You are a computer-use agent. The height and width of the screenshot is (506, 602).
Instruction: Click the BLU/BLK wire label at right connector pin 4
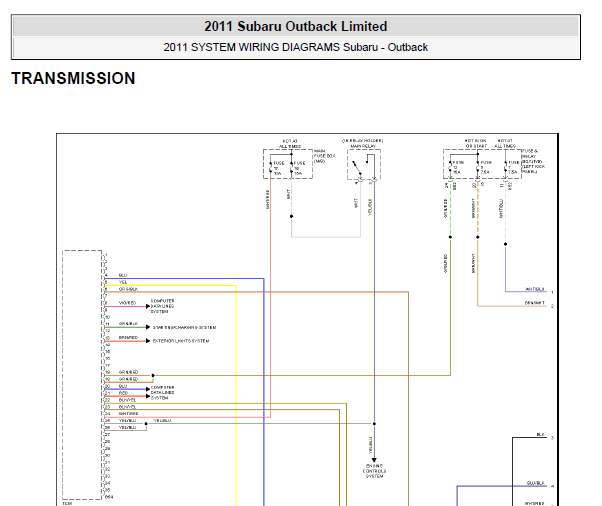point(536,483)
